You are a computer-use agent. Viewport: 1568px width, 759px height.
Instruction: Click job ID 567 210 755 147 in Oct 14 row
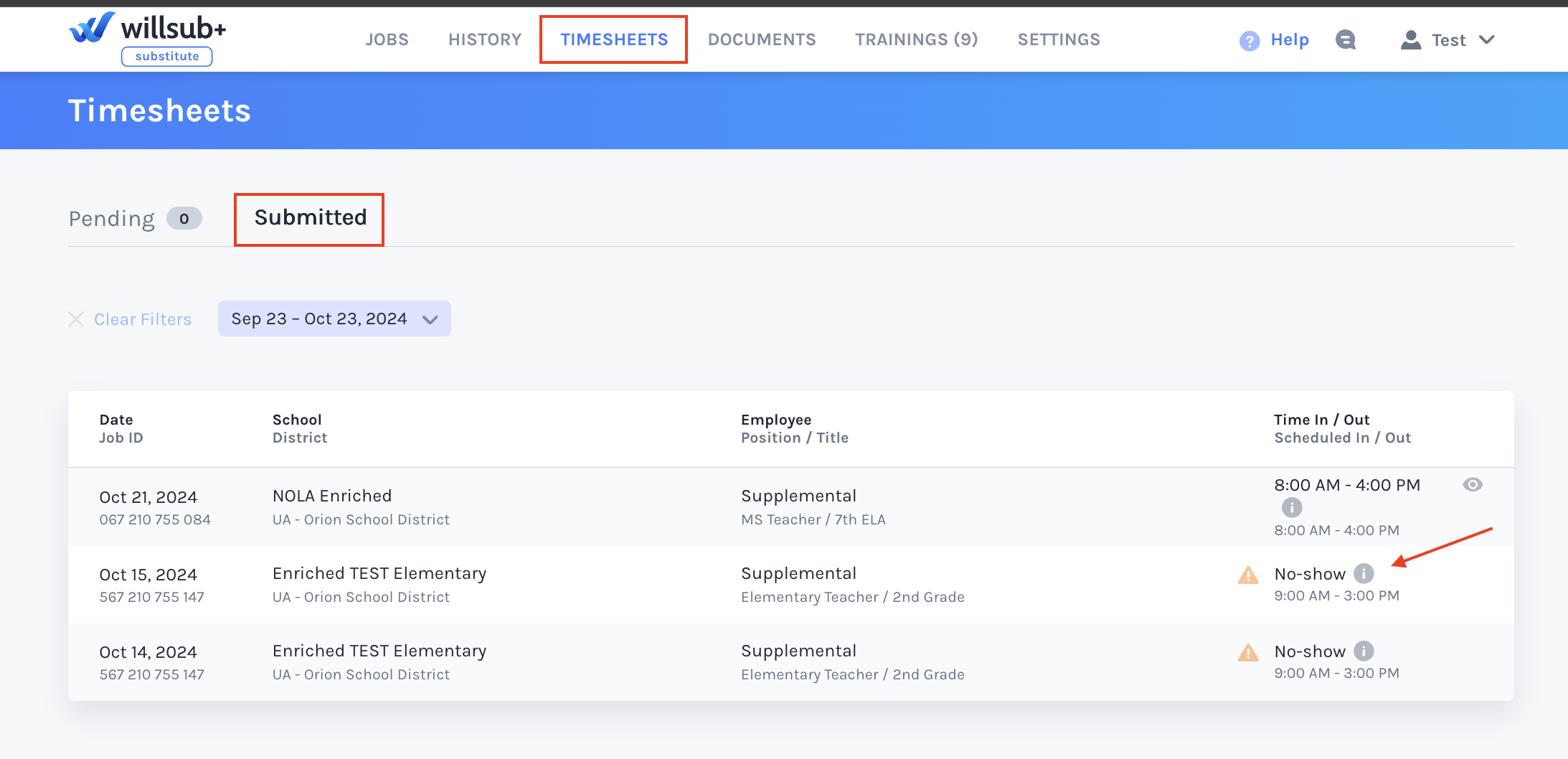click(152, 674)
